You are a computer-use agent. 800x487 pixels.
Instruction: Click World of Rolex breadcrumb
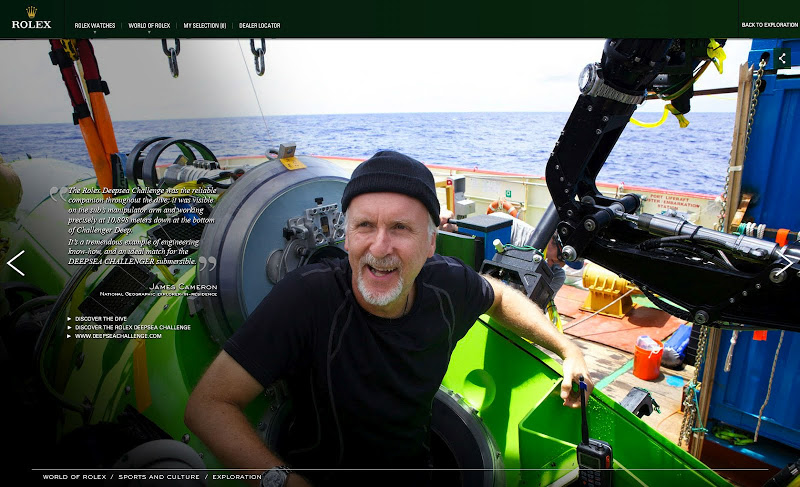(x=74, y=477)
